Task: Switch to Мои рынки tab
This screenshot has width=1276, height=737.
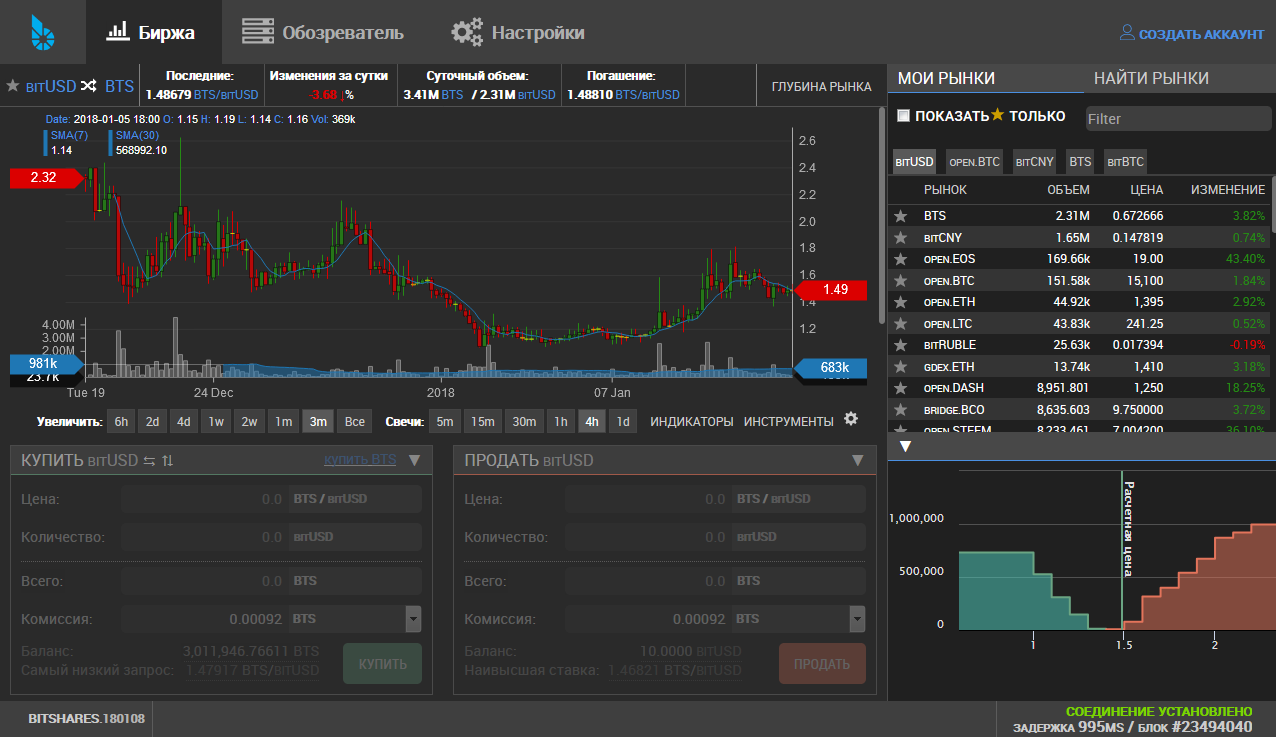Action: coord(947,78)
